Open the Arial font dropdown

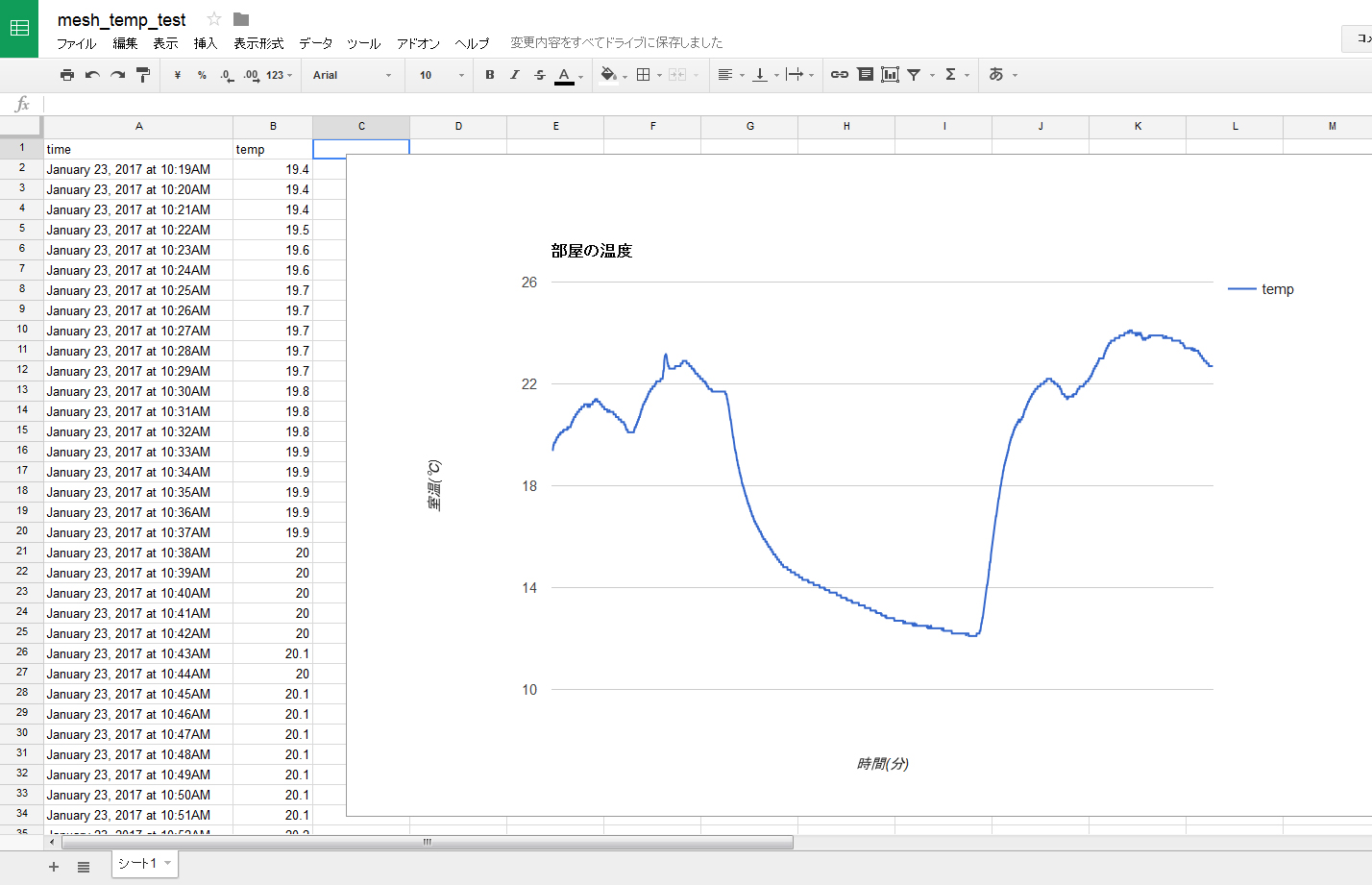point(352,75)
